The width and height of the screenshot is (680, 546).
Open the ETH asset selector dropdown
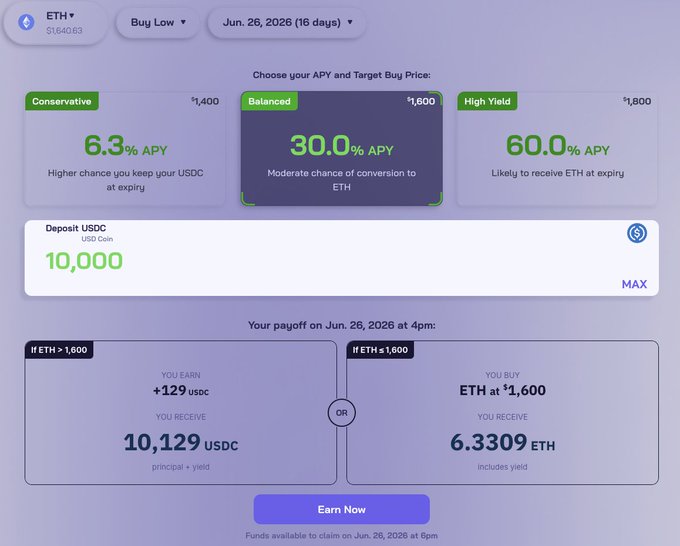(x=56, y=23)
